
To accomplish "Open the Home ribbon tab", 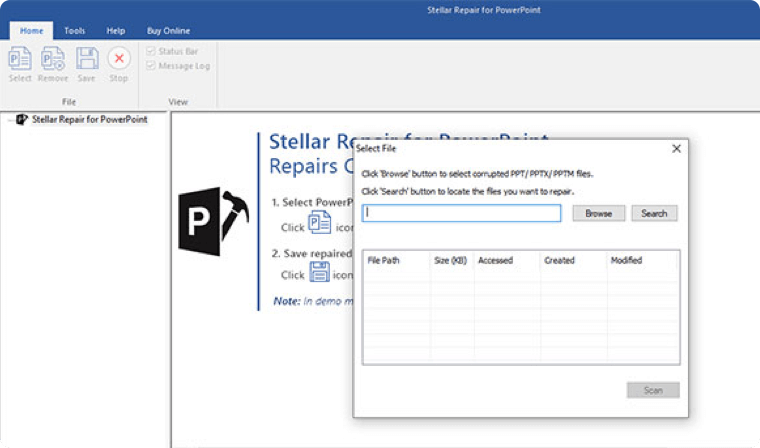I will point(31,31).
